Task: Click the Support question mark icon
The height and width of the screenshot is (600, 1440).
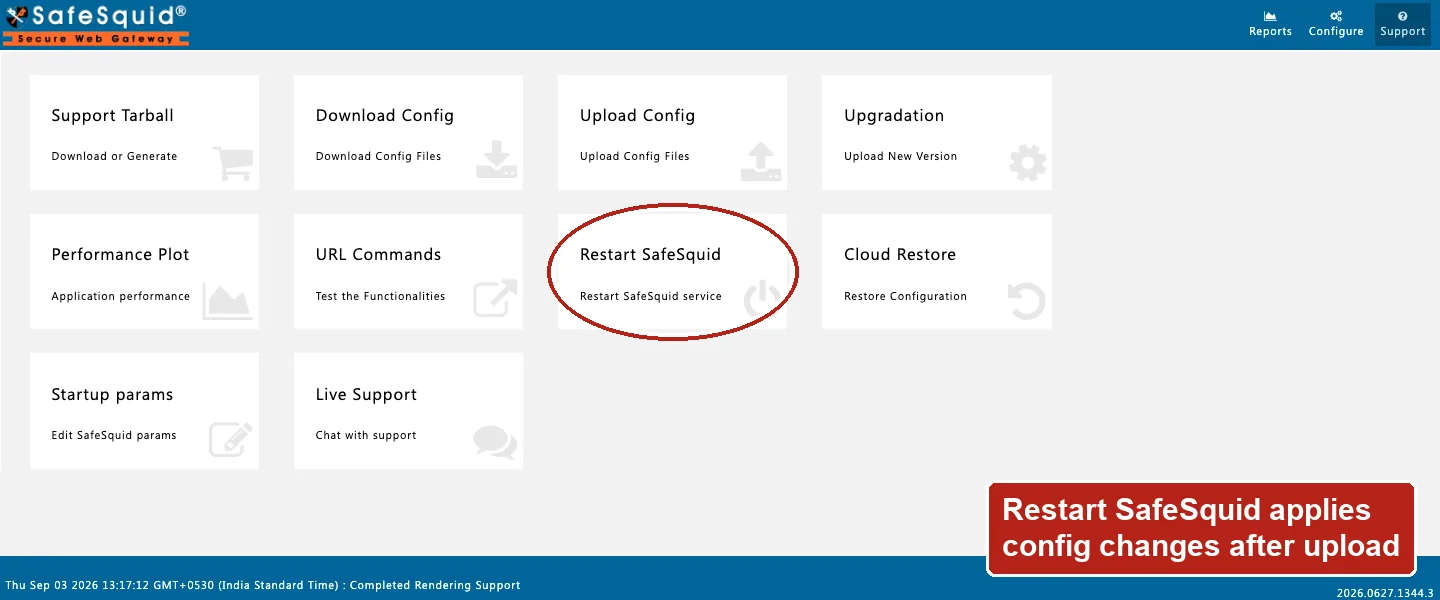Action: point(1403,16)
